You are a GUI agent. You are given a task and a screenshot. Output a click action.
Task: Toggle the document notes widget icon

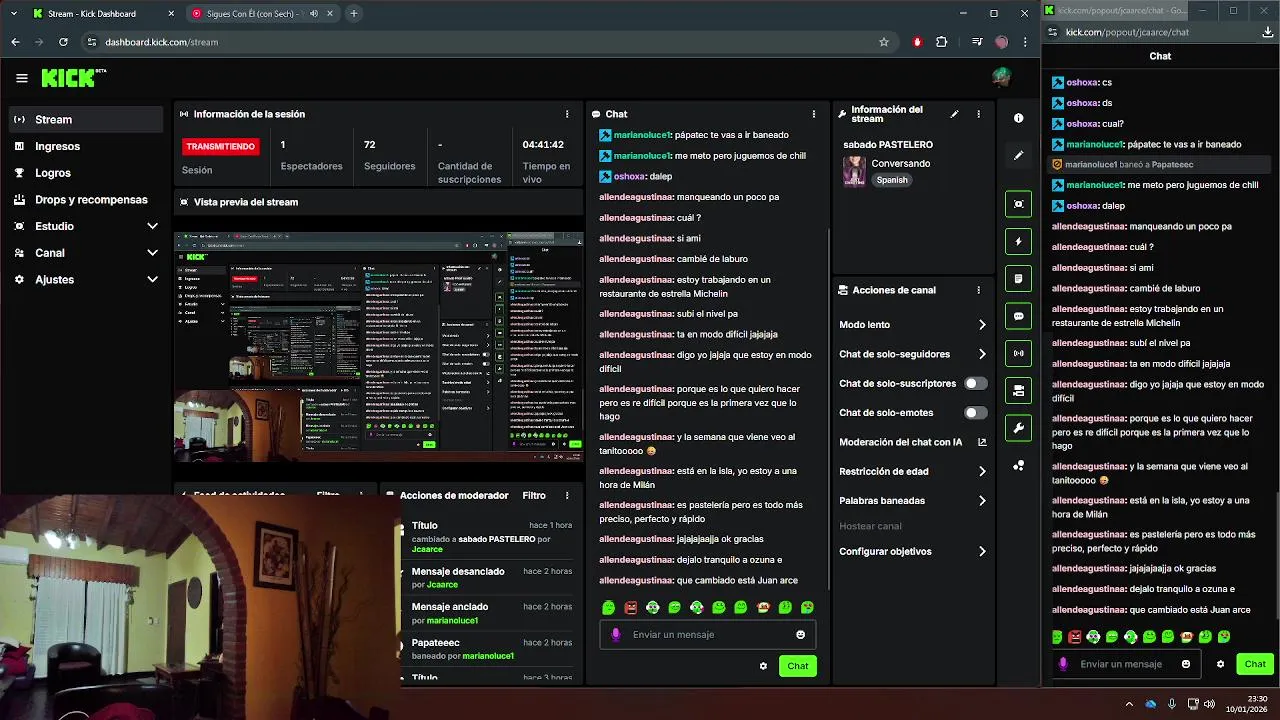coord(1018,278)
